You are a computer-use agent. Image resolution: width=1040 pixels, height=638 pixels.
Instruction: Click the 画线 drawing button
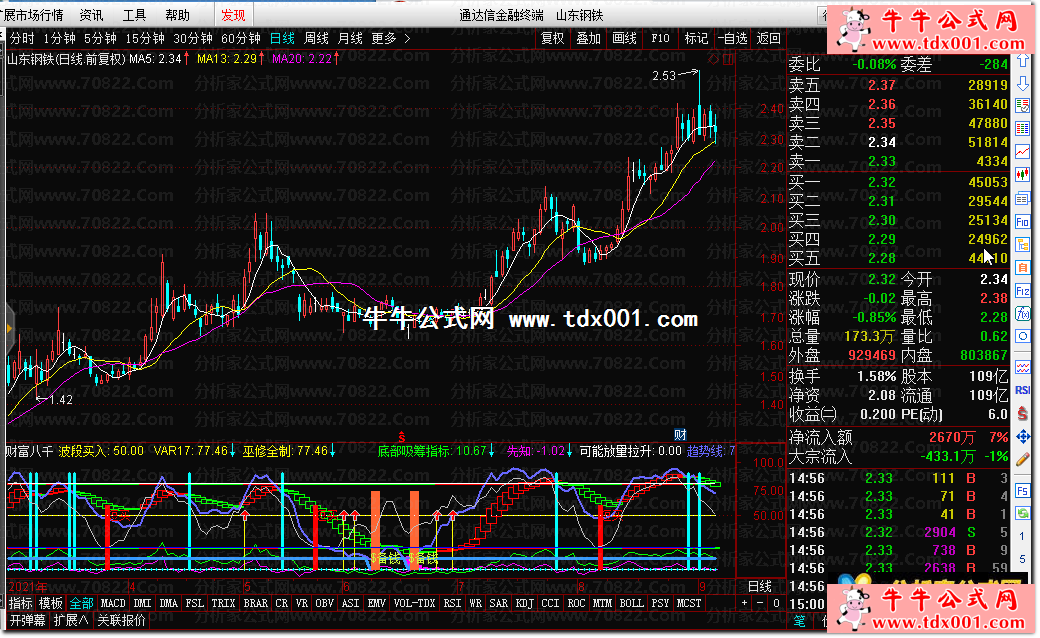click(x=624, y=38)
